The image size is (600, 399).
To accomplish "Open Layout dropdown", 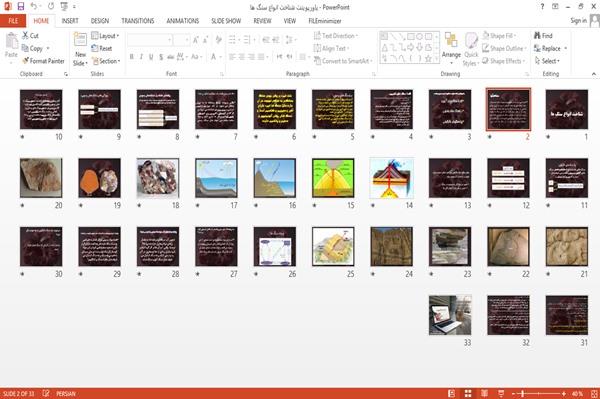I will (x=105, y=36).
